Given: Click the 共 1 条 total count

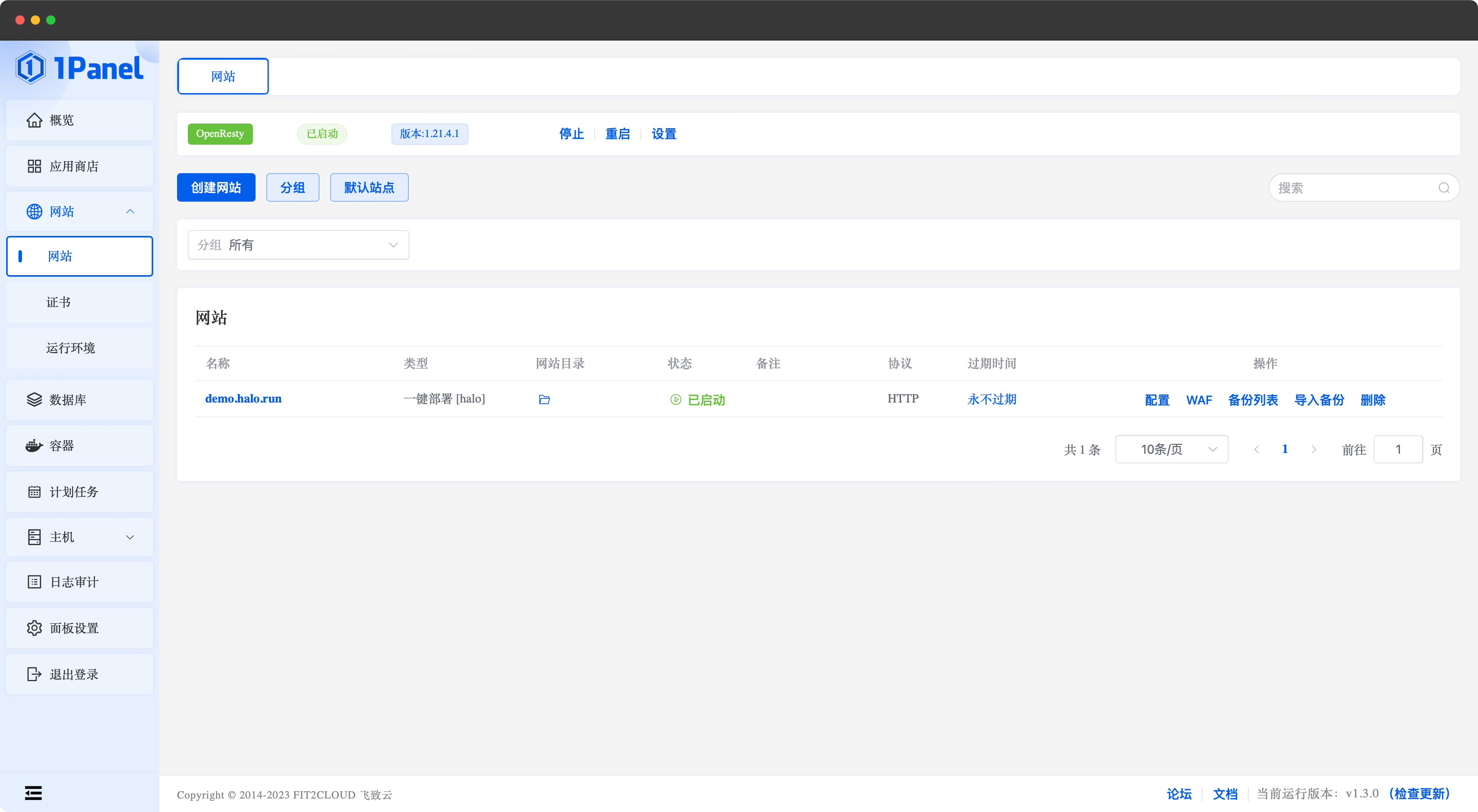Looking at the screenshot, I should point(1082,449).
